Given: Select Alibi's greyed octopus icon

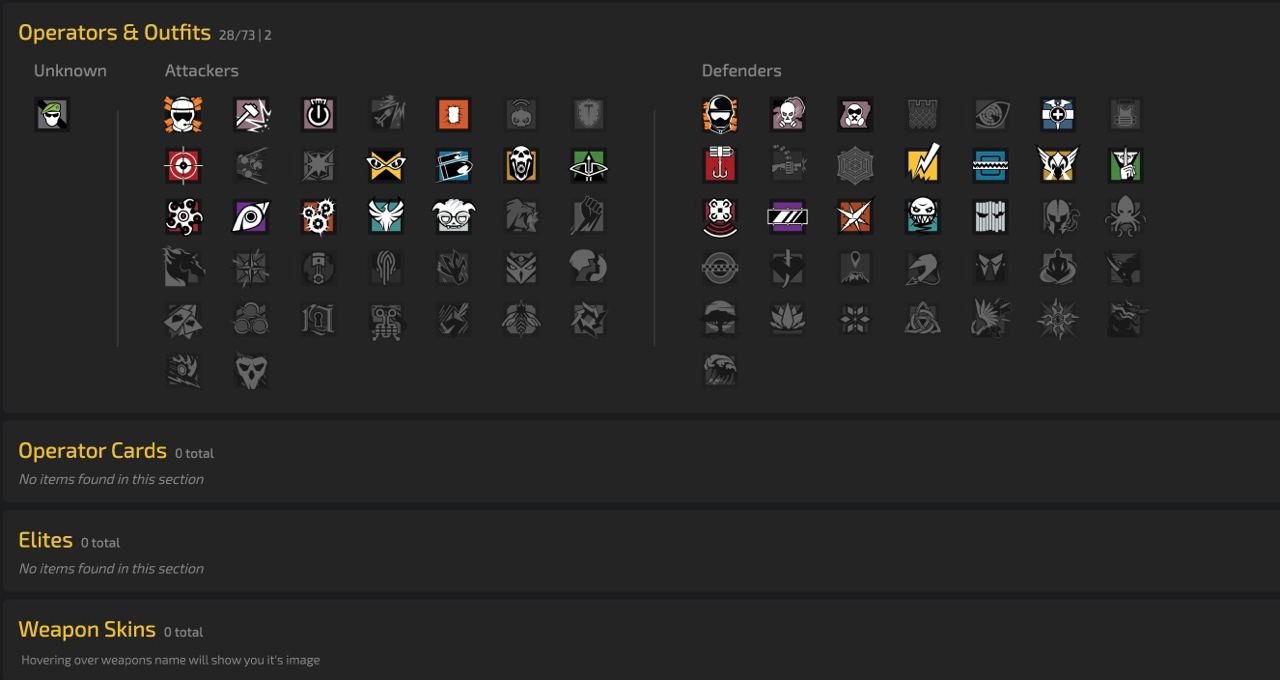Looking at the screenshot, I should (x=1125, y=217).
